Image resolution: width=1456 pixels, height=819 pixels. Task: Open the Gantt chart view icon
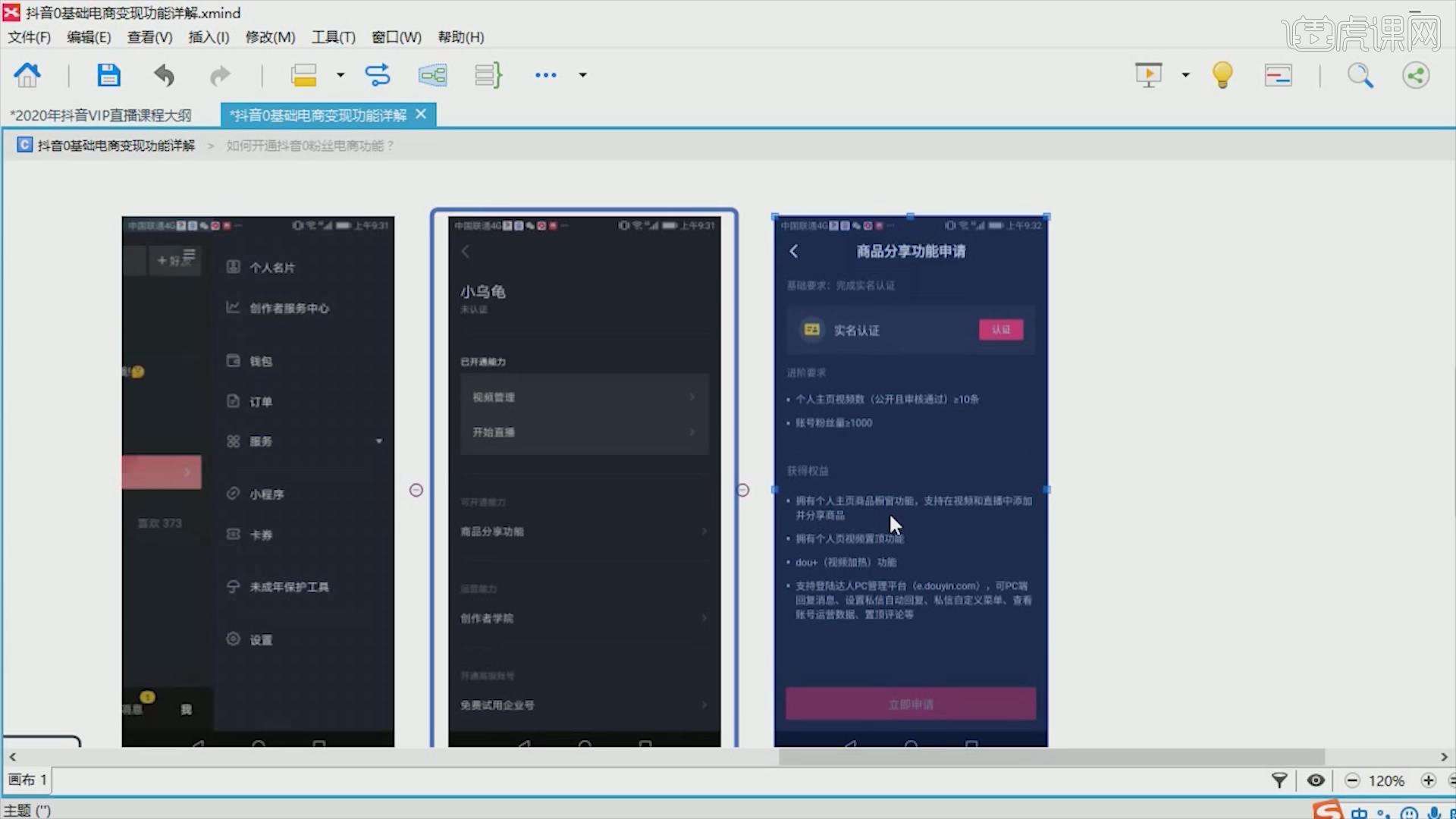(x=1279, y=75)
